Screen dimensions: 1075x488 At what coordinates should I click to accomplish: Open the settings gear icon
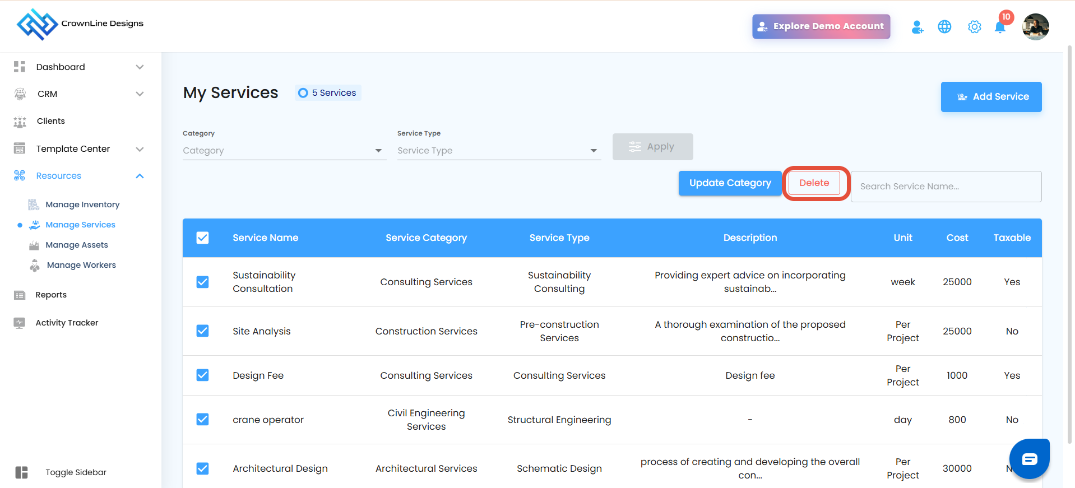point(974,27)
